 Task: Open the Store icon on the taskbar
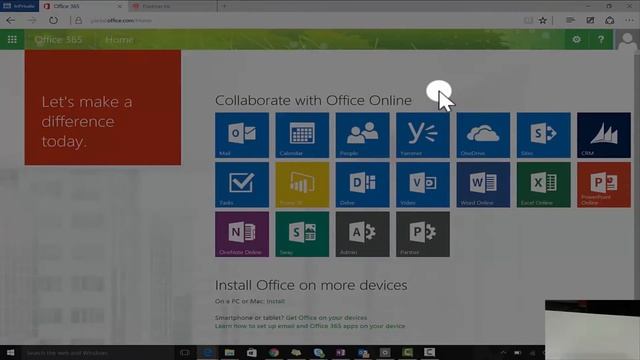[251, 353]
